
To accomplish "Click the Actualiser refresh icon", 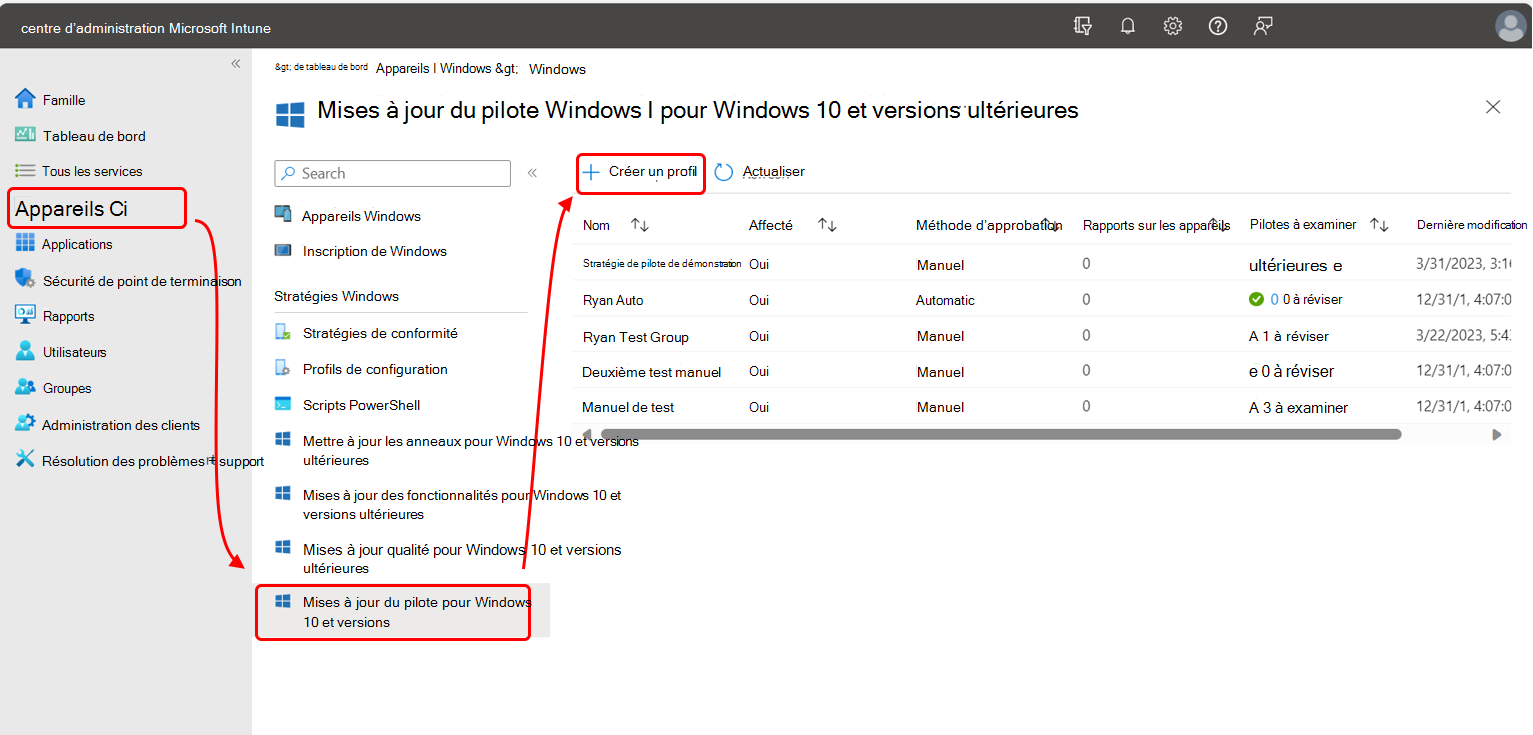I will click(x=724, y=172).
